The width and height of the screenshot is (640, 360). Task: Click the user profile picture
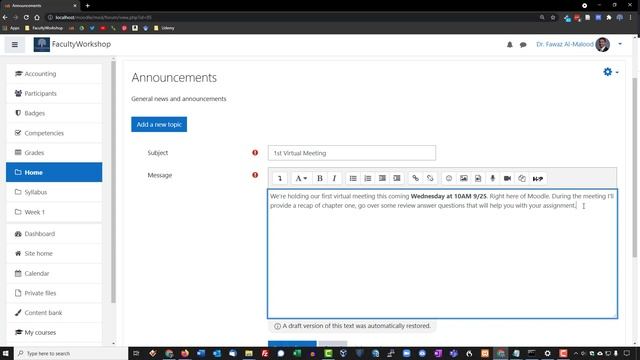[x=602, y=44]
